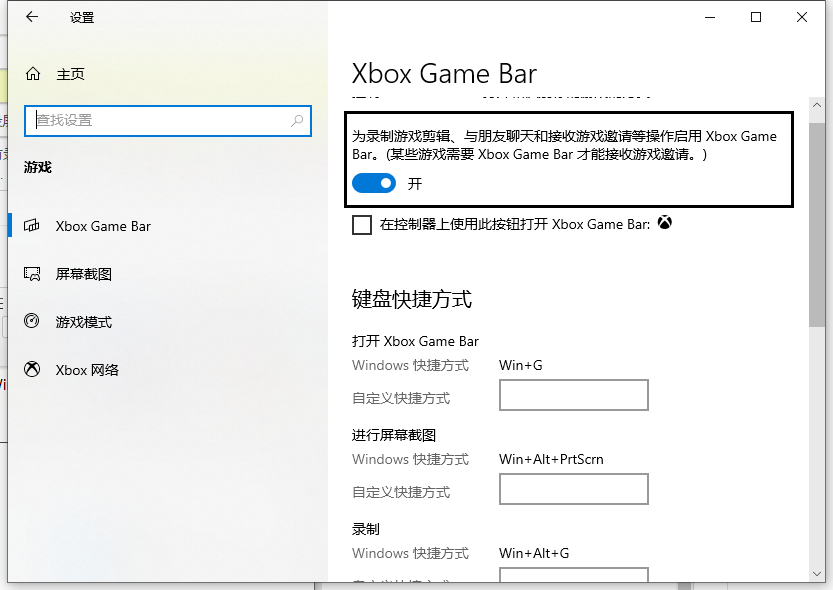
Task: Click the 开 label beside the switch
Action: [x=415, y=184]
